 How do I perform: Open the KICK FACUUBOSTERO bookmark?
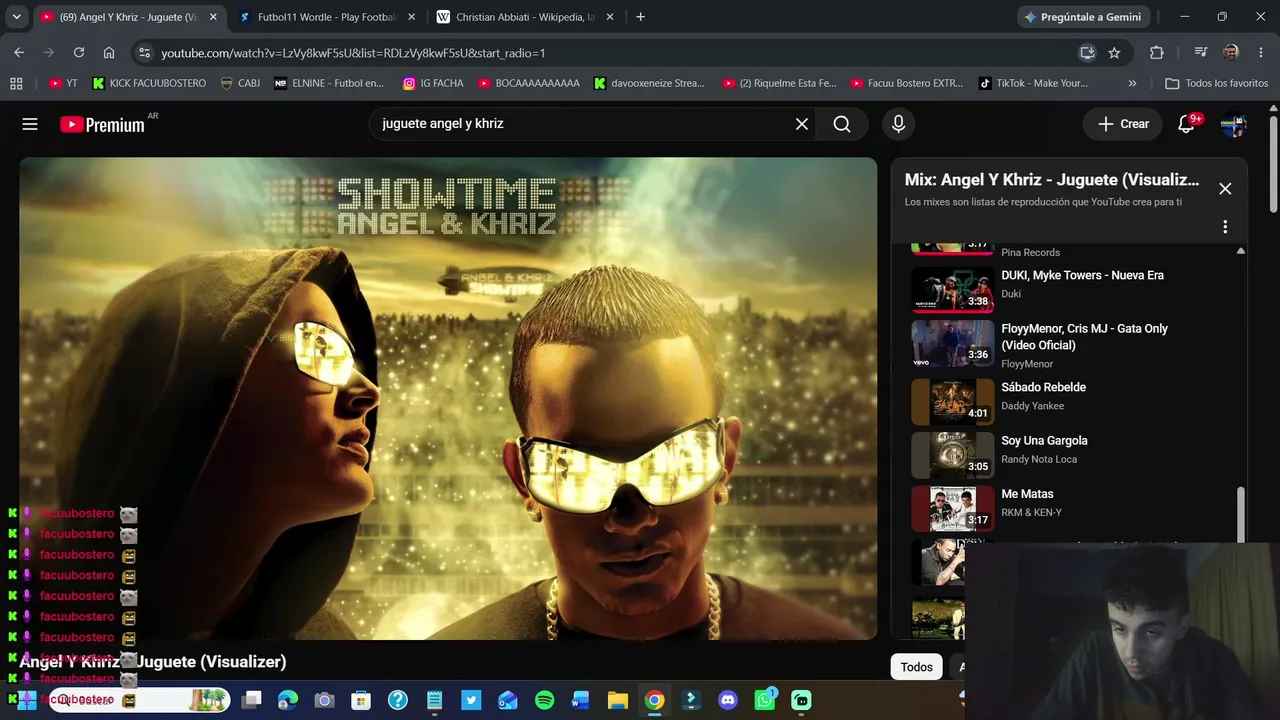coord(149,83)
